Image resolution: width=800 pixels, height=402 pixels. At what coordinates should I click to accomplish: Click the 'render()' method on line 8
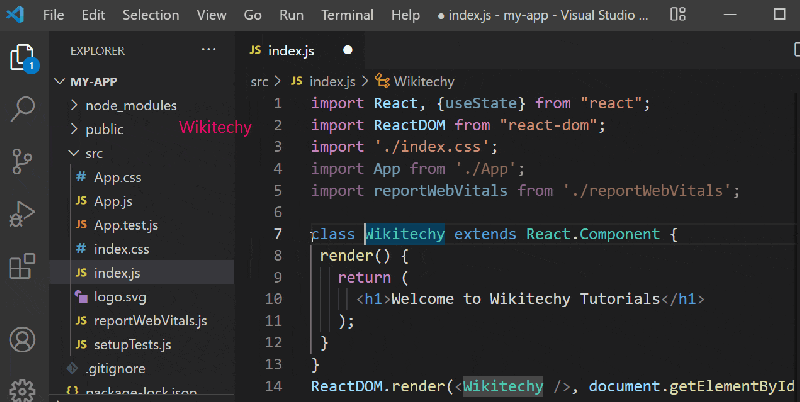pyautogui.click(x=355, y=255)
